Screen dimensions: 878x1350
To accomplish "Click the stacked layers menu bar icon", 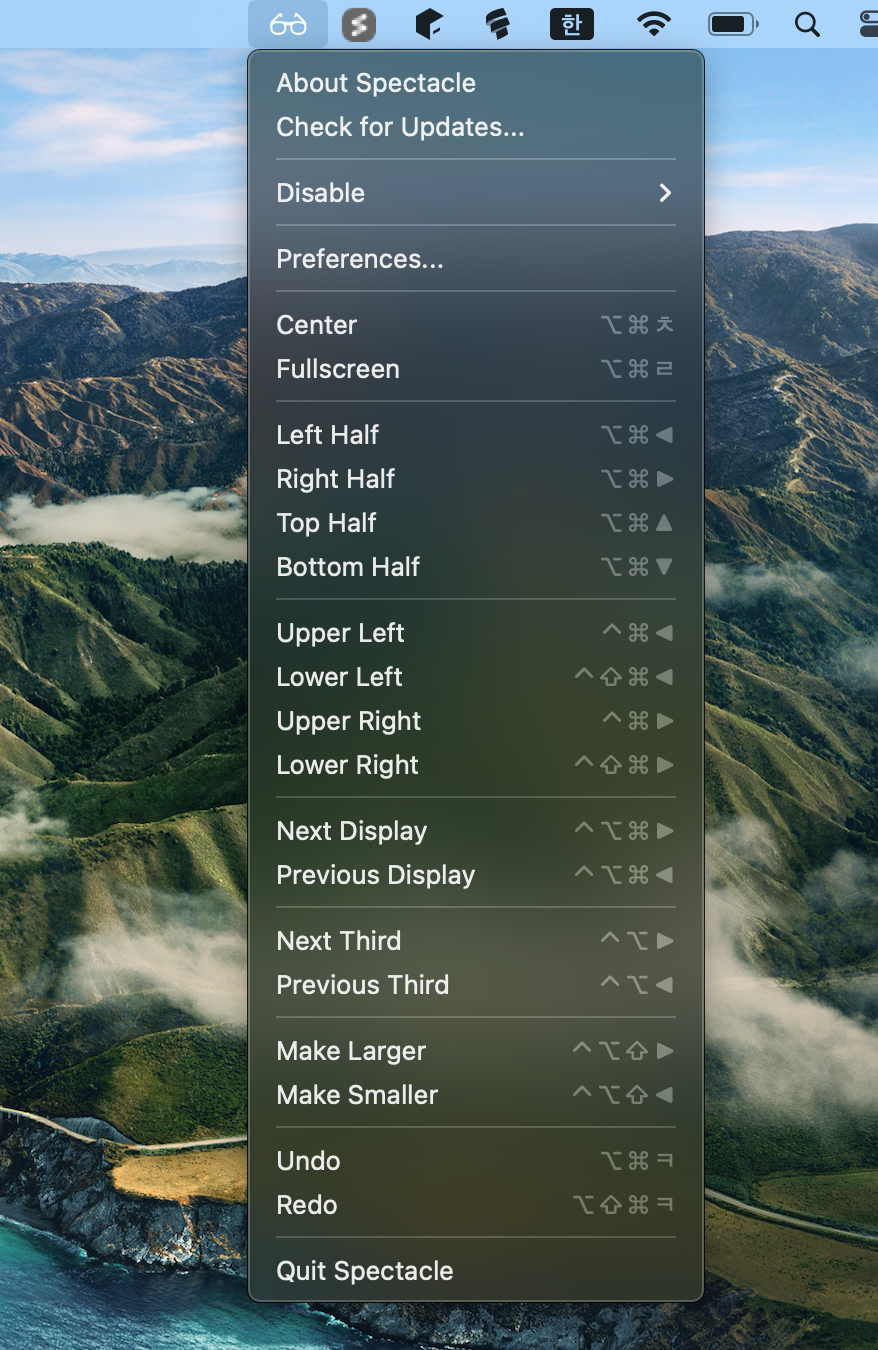I will coord(498,24).
